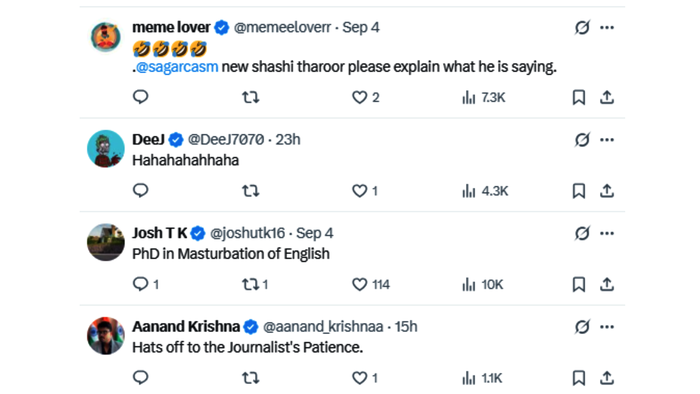This screenshot has width=700, height=394.
Task: Share Josh T K's tweet
Action: (x=607, y=284)
